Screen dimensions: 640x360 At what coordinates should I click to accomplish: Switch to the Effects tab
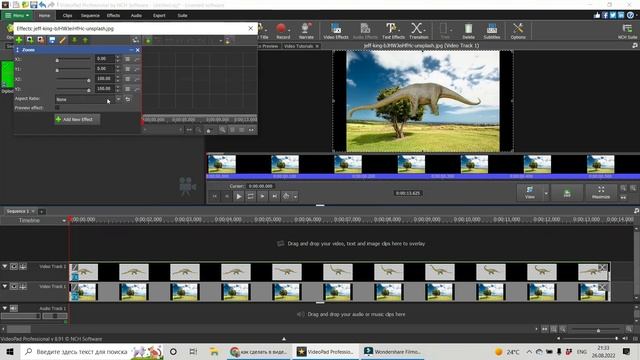coord(113,16)
